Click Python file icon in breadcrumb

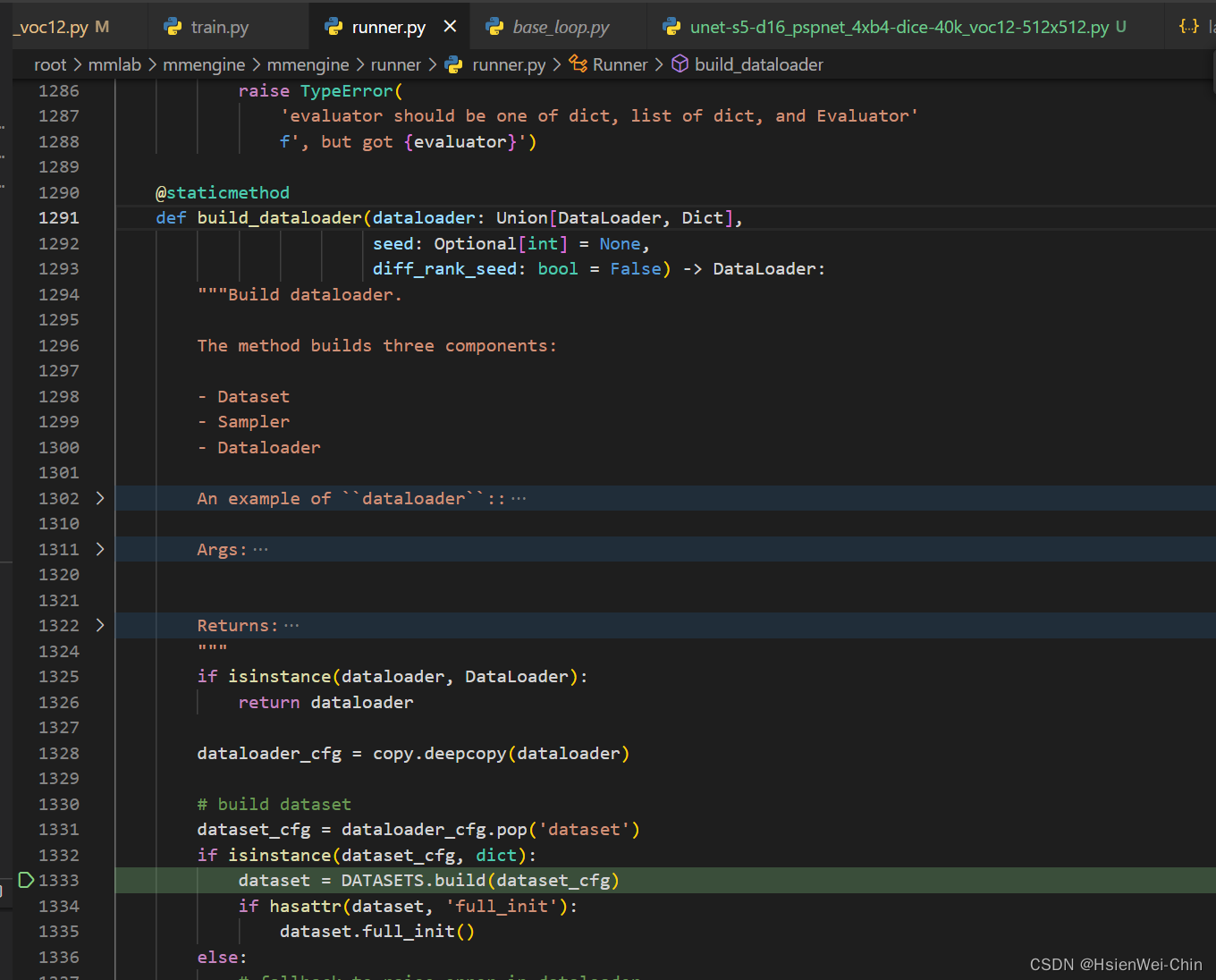[454, 64]
